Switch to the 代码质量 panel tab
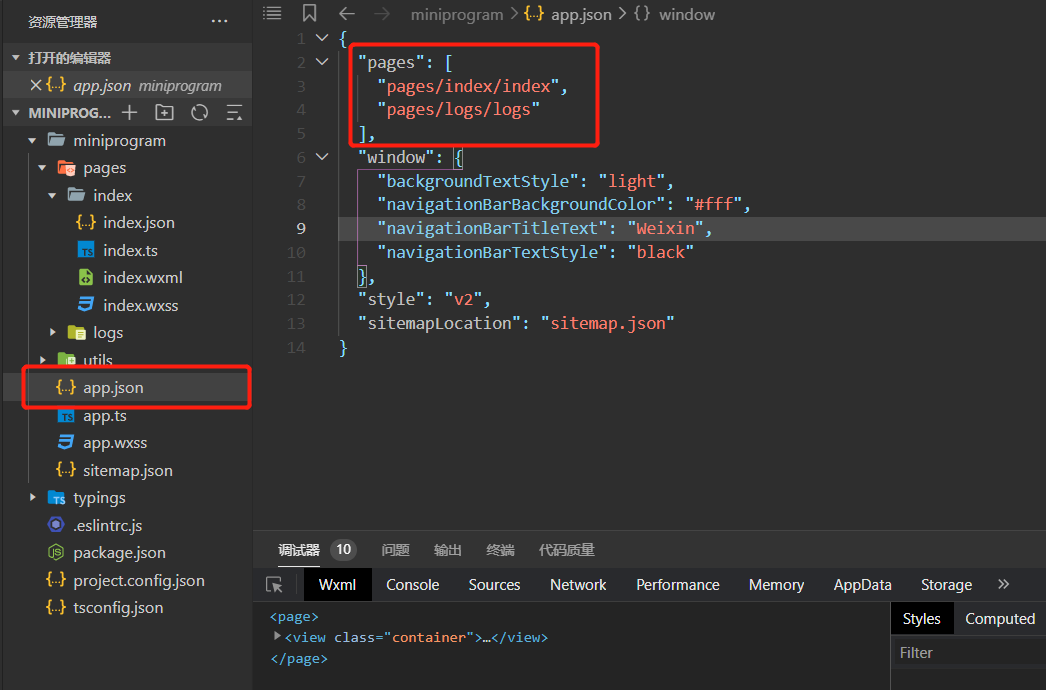The height and width of the screenshot is (690, 1046). click(x=566, y=550)
